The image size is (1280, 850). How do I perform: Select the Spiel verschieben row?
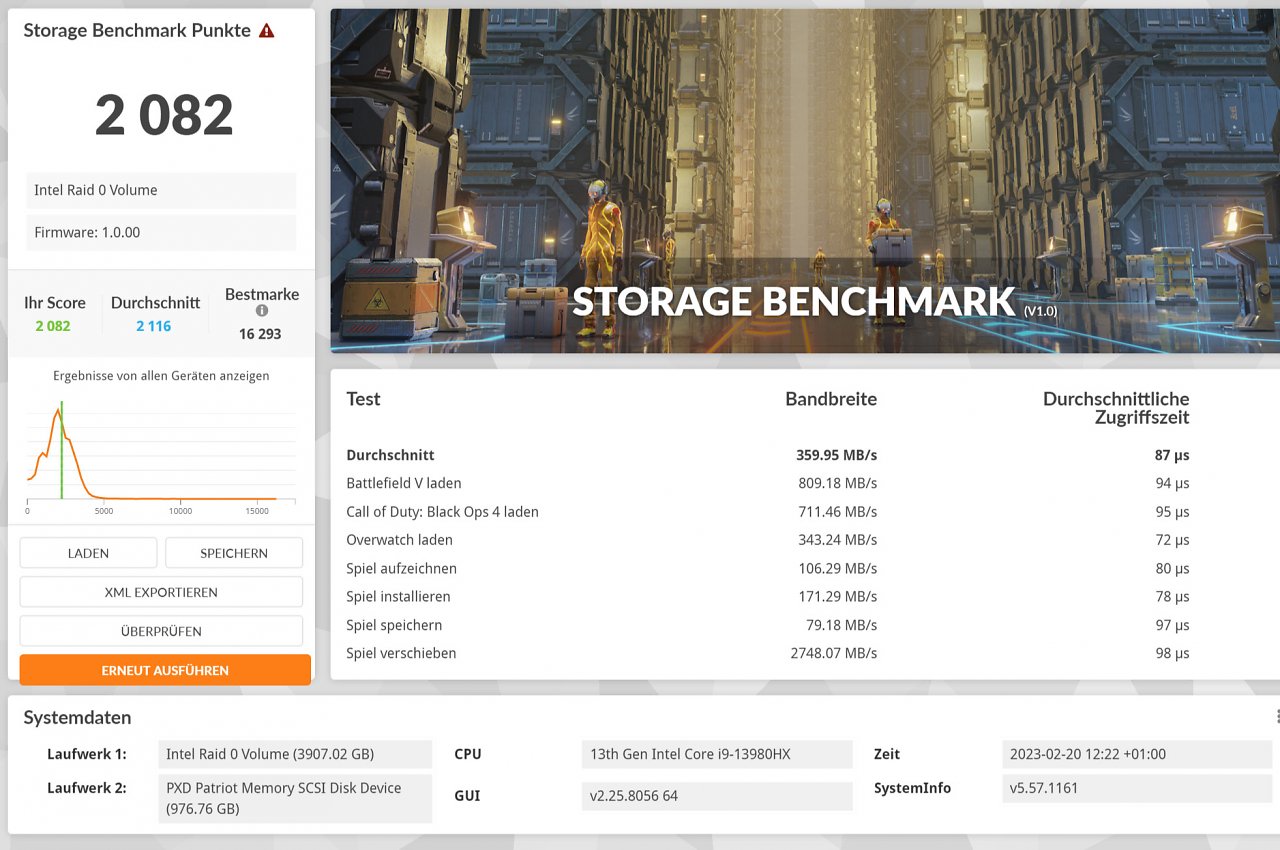(768, 653)
